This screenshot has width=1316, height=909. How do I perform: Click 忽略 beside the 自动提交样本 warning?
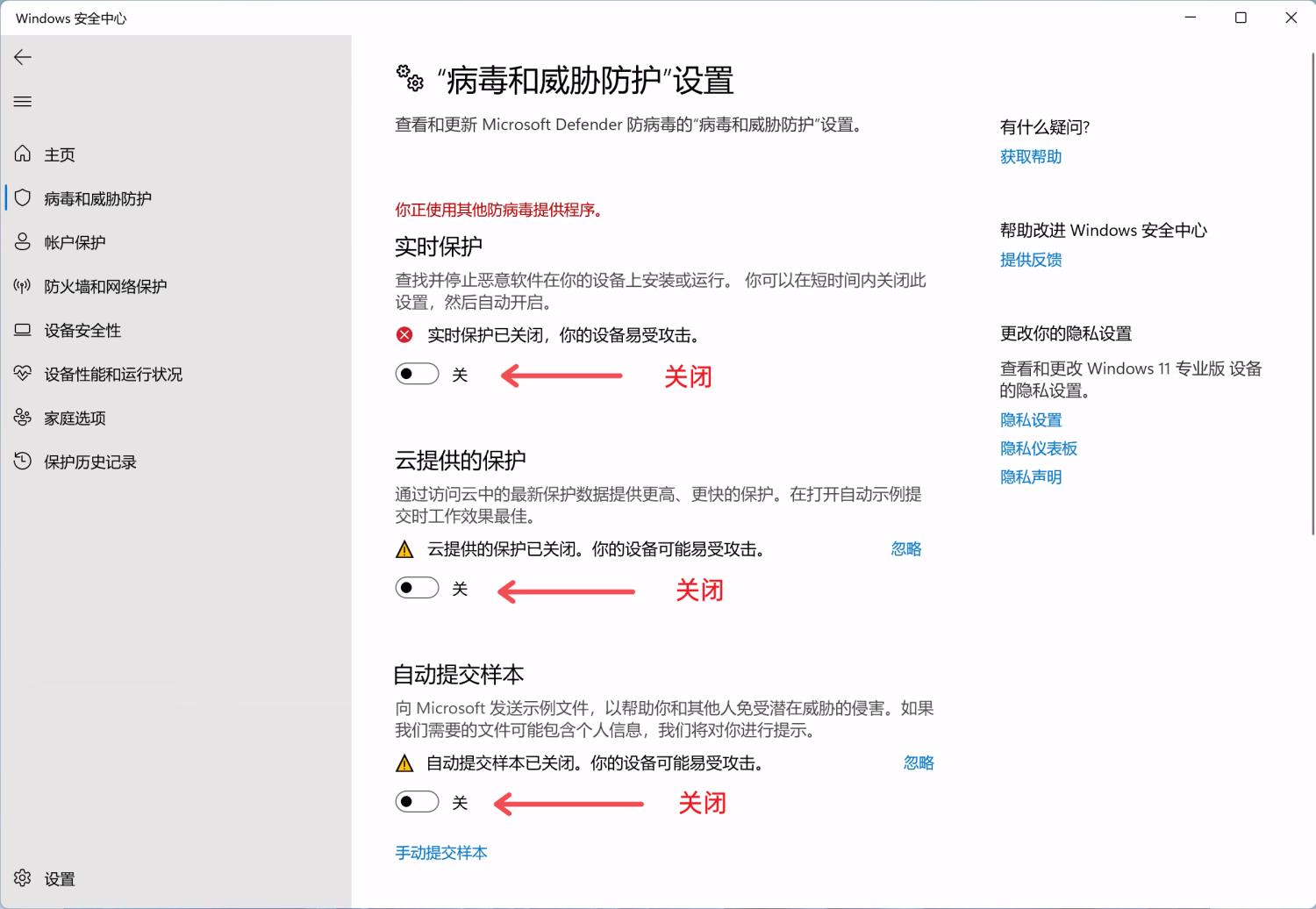(919, 763)
